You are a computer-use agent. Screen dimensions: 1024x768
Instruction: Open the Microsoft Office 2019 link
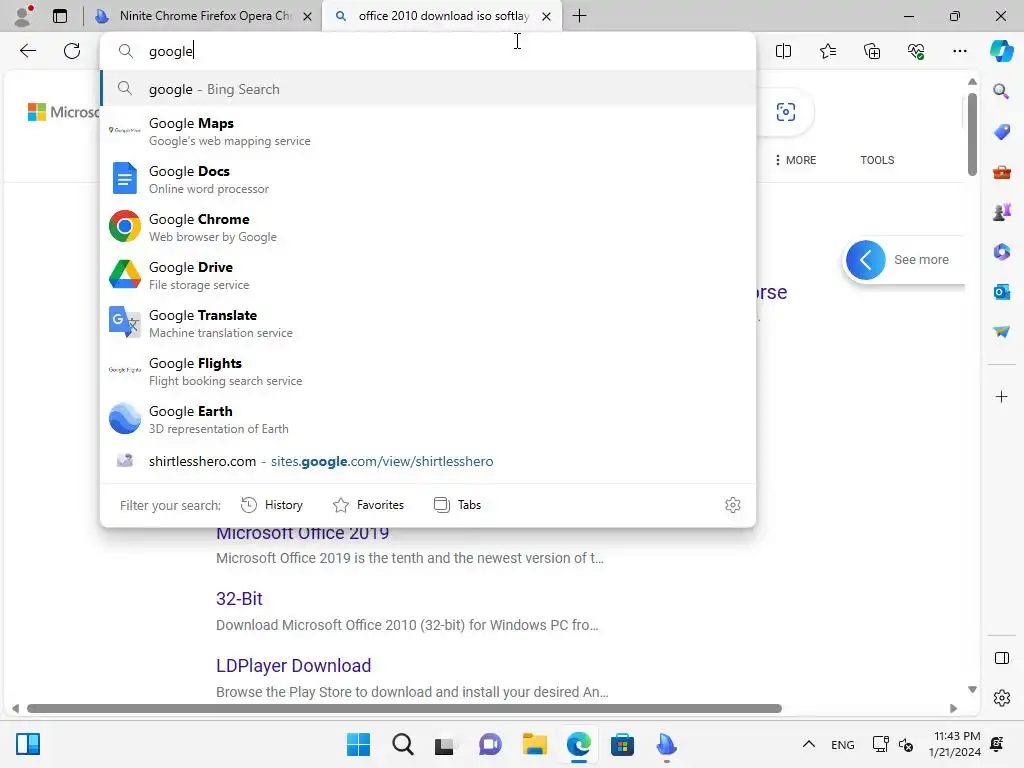(x=302, y=533)
